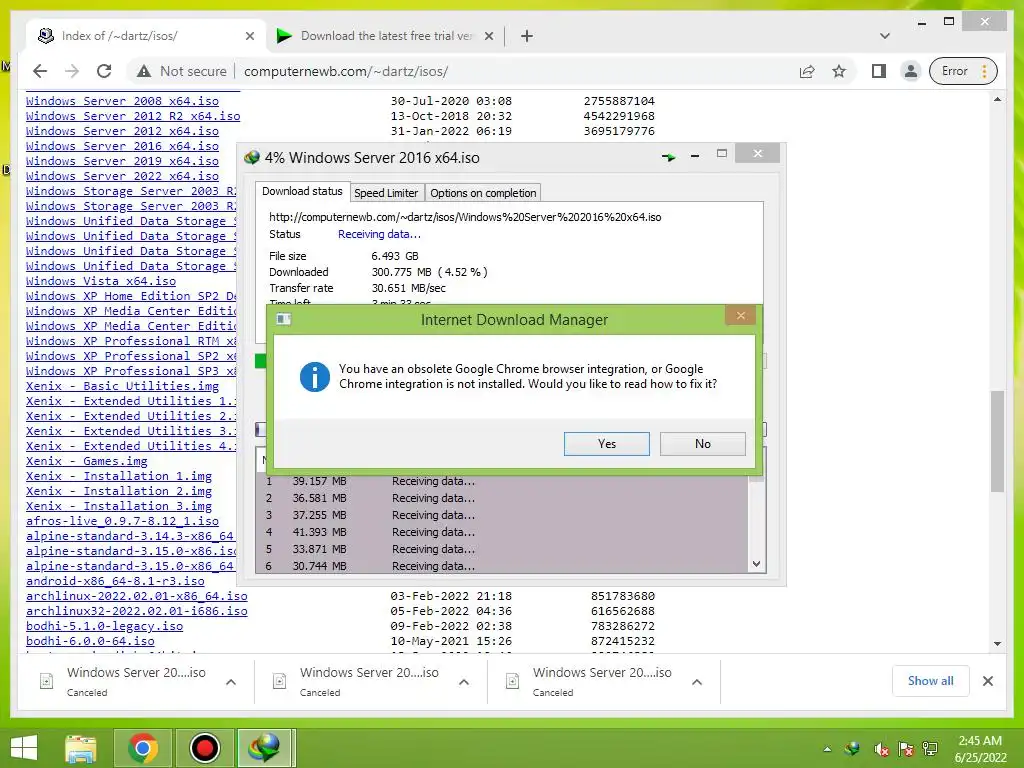The height and width of the screenshot is (768, 1024).
Task: Go back in Chrome
Action: coord(40,71)
